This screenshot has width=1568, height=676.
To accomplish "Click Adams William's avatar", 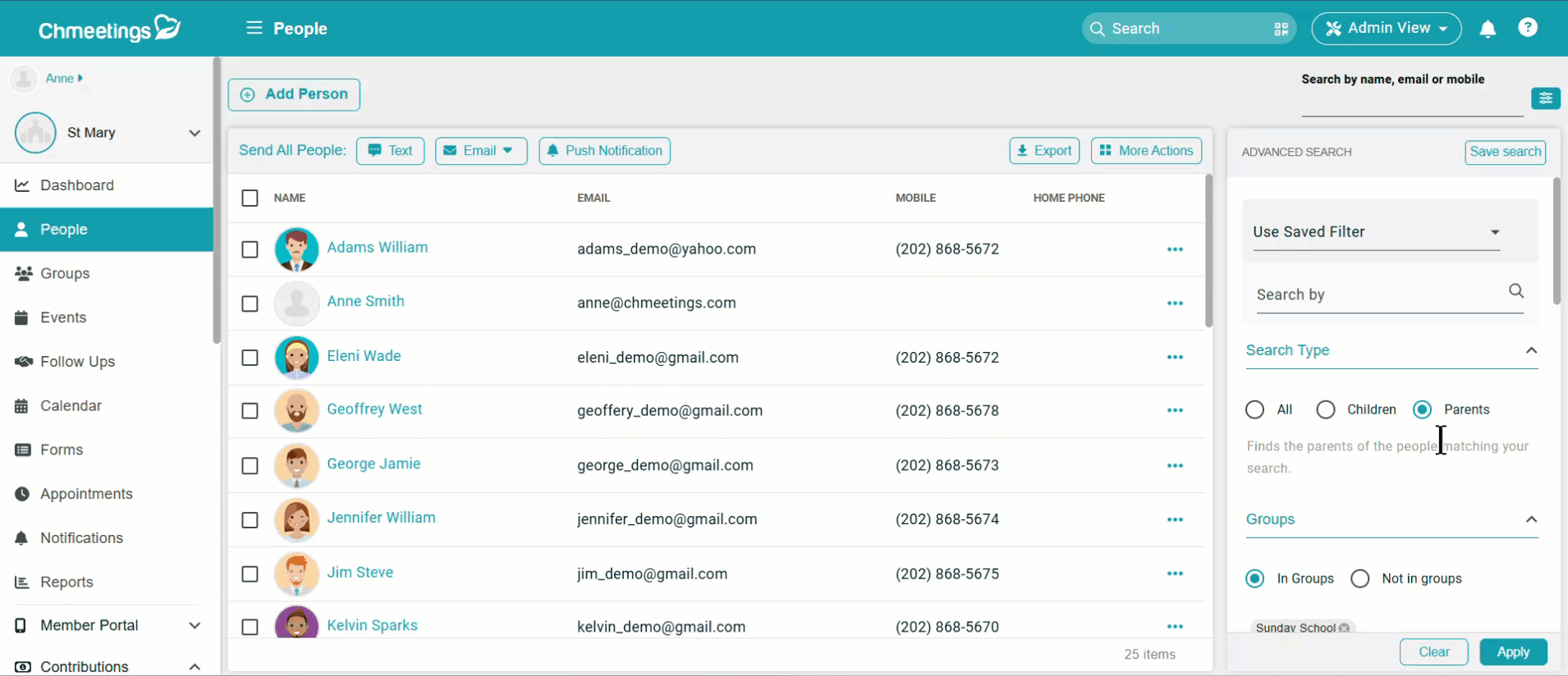I will point(296,249).
